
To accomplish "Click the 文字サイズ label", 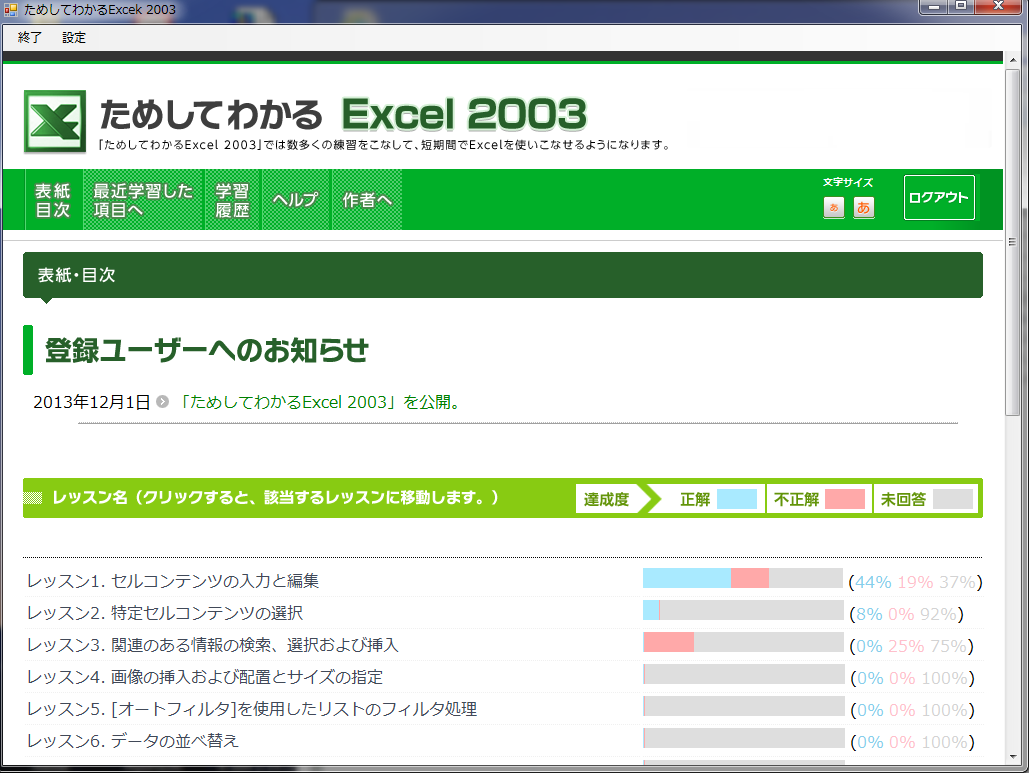I will point(849,182).
